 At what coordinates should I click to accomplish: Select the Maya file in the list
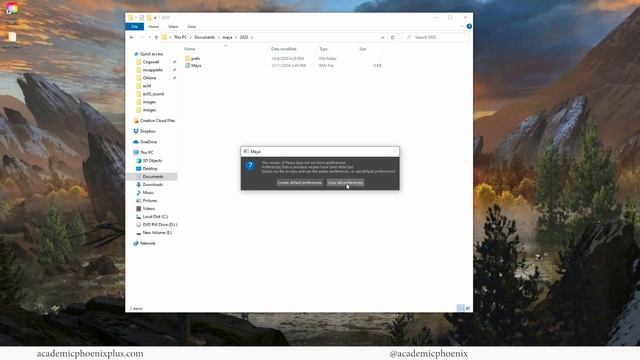pyautogui.click(x=196, y=65)
